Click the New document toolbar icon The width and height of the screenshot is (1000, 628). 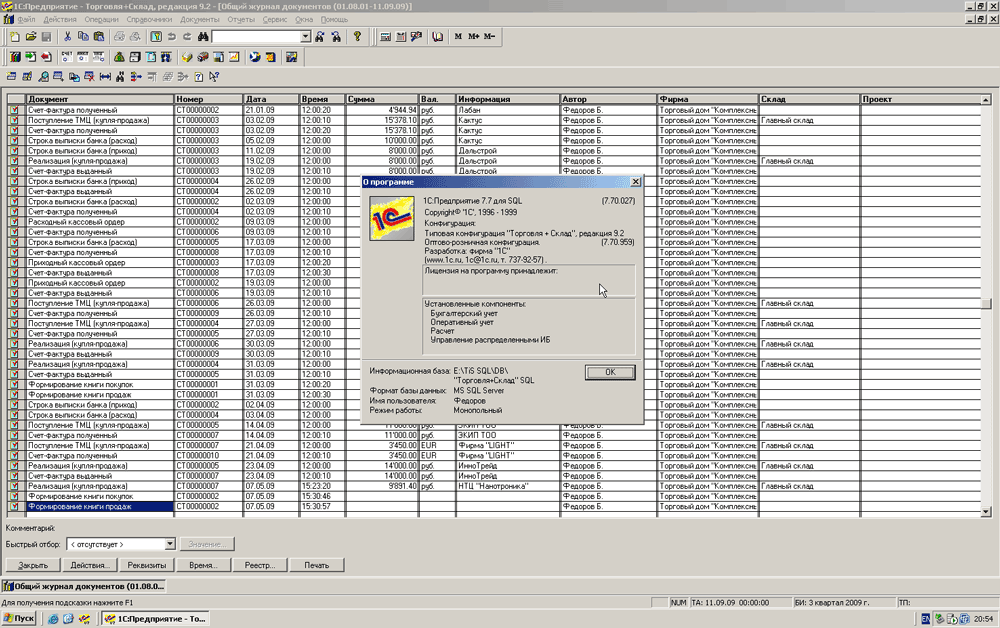(15, 37)
